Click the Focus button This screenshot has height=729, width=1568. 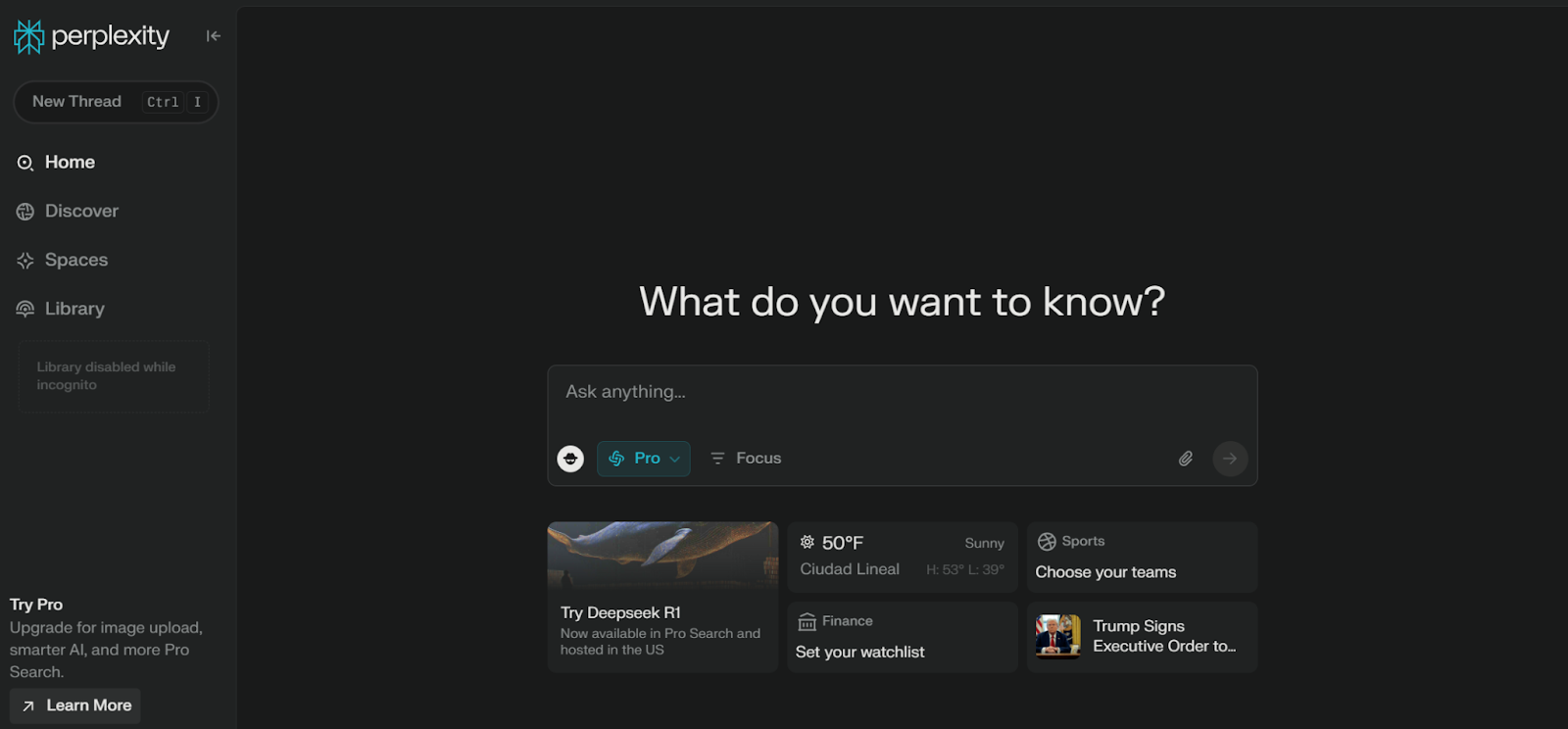pyautogui.click(x=746, y=459)
